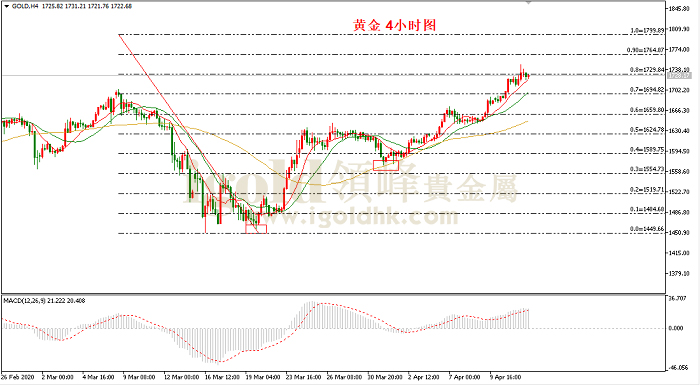Click Fibonacci label 0.8=1729.84
This screenshot has height=385, width=700.
tap(647, 70)
